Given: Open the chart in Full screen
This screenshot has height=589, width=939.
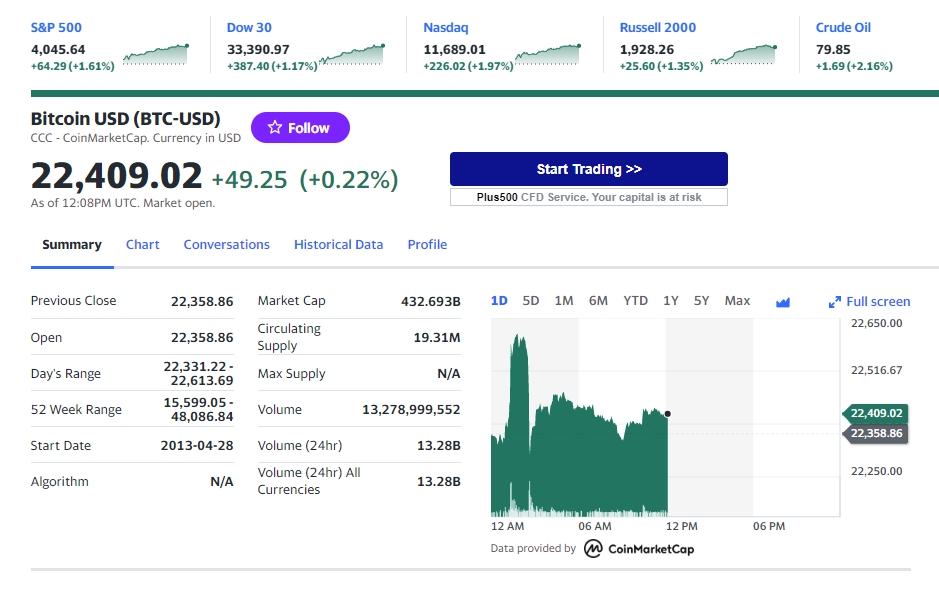Looking at the screenshot, I should click(x=869, y=302).
